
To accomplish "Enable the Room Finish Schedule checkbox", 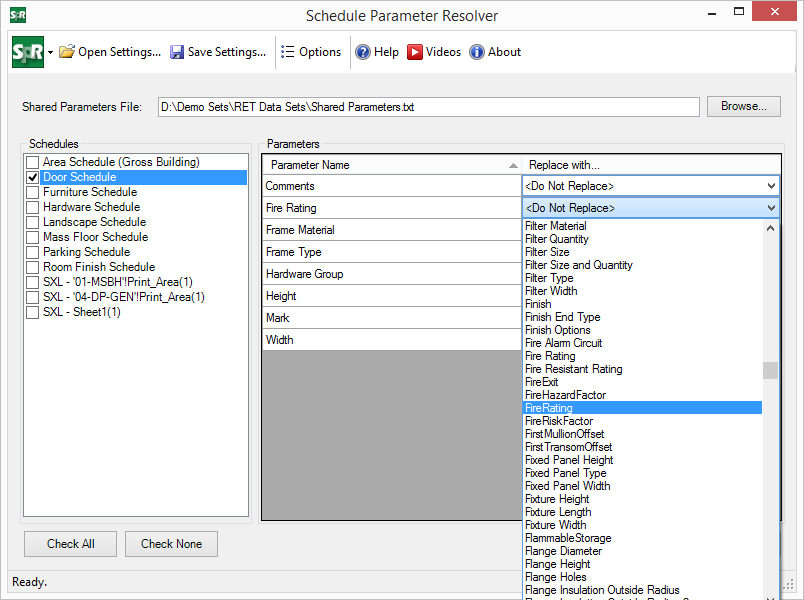I will (x=33, y=267).
